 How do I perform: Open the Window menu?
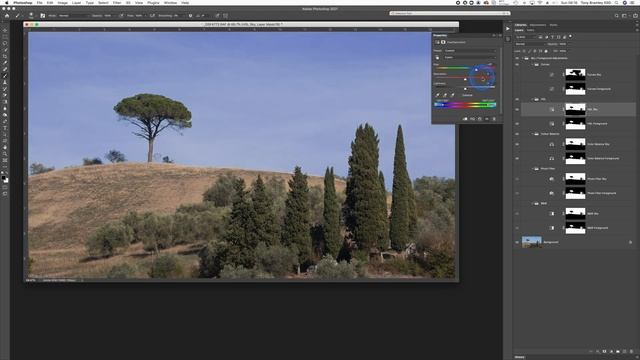170,2
